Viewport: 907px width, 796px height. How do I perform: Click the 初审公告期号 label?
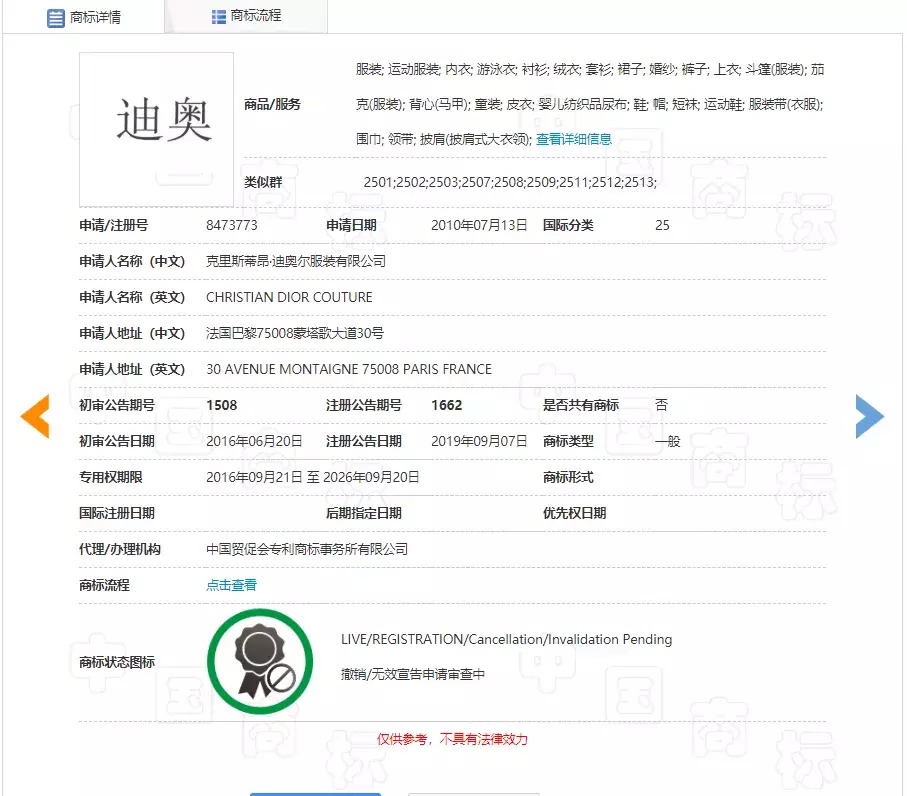click(x=117, y=405)
